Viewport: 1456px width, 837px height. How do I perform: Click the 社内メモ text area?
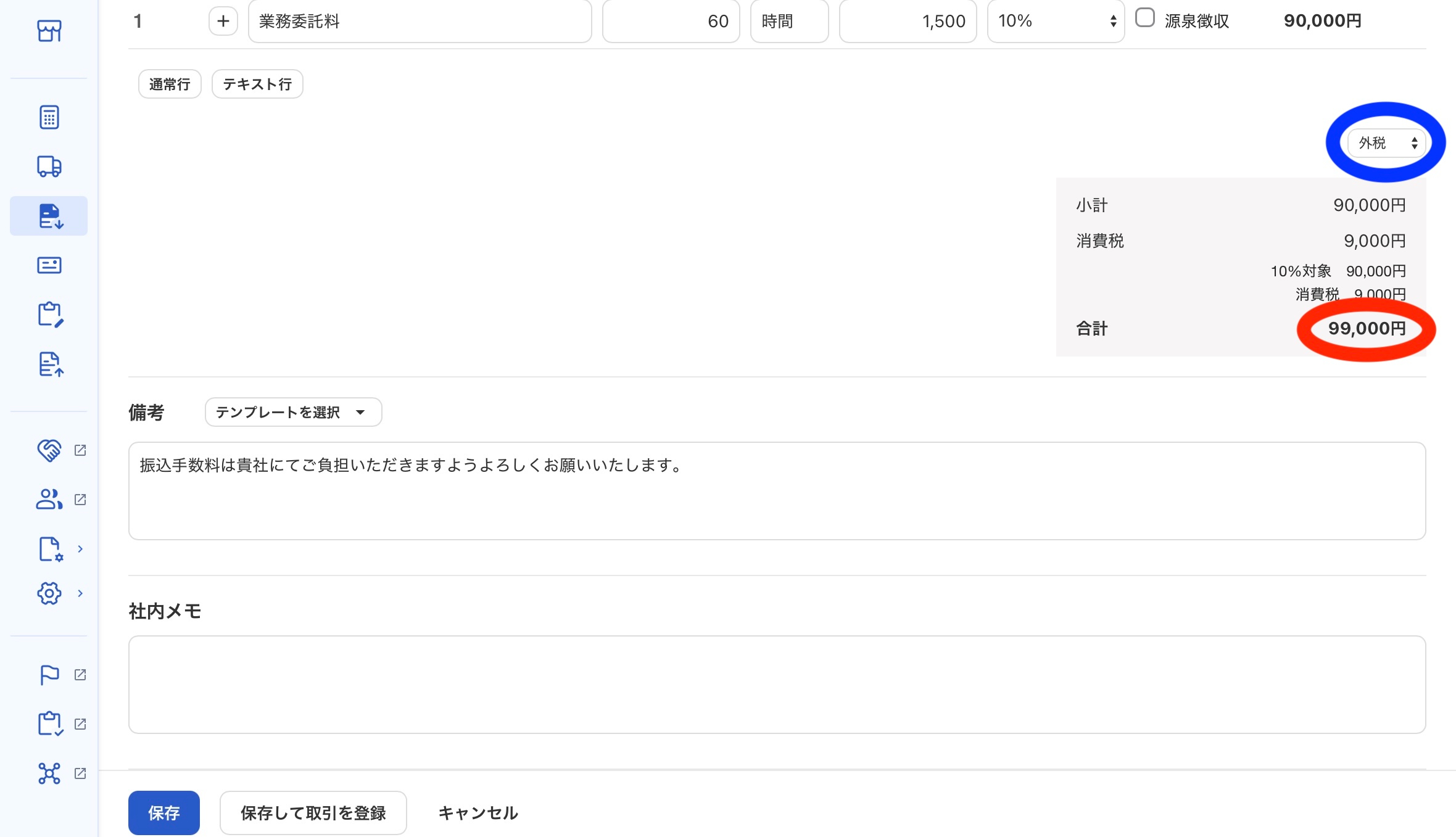pyautogui.click(x=777, y=685)
